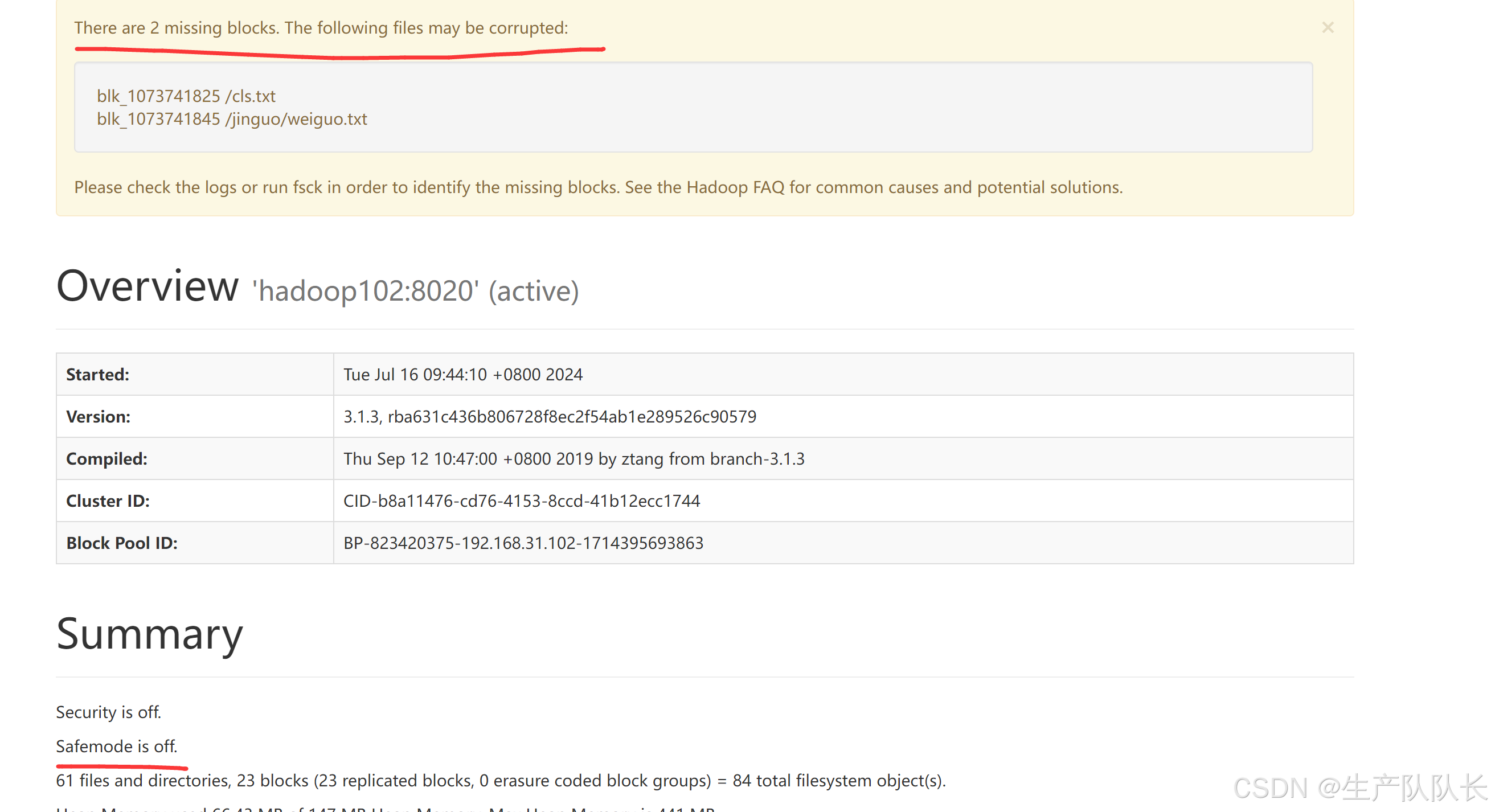The width and height of the screenshot is (1491, 812).
Task: Dismiss the missing blocks warning alert
Action: coord(1328,27)
